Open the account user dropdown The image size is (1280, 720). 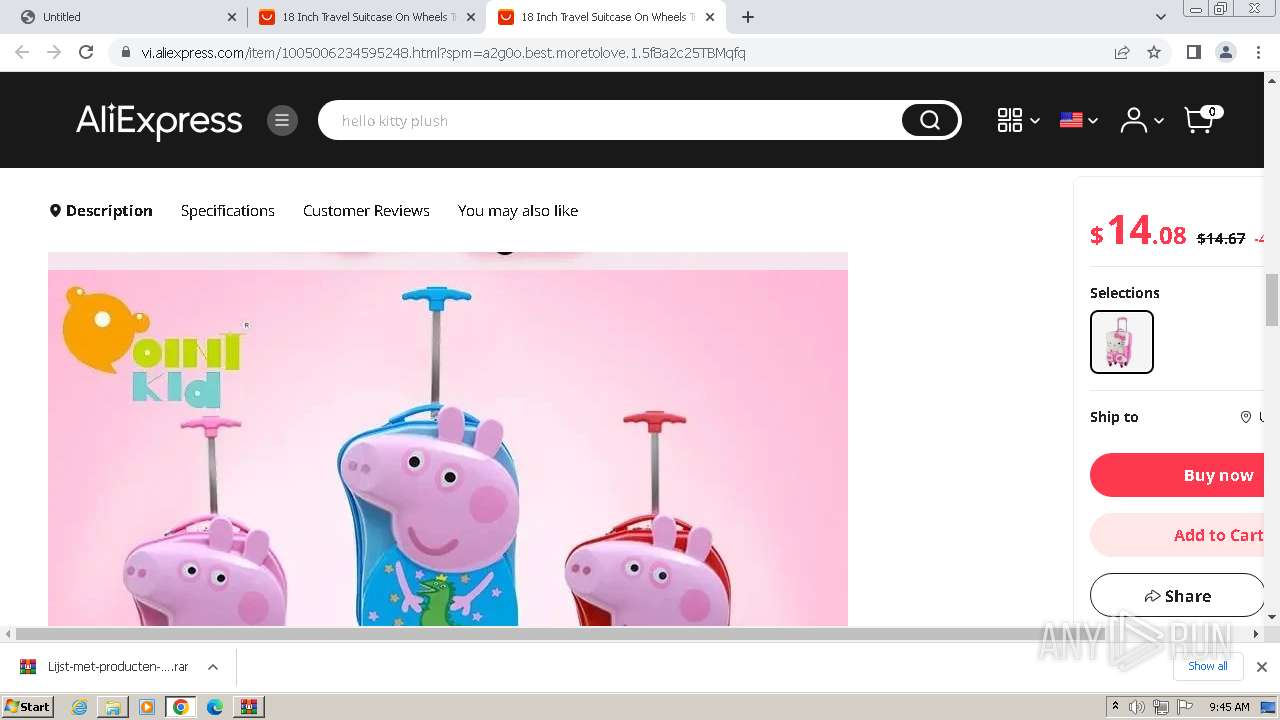1142,120
